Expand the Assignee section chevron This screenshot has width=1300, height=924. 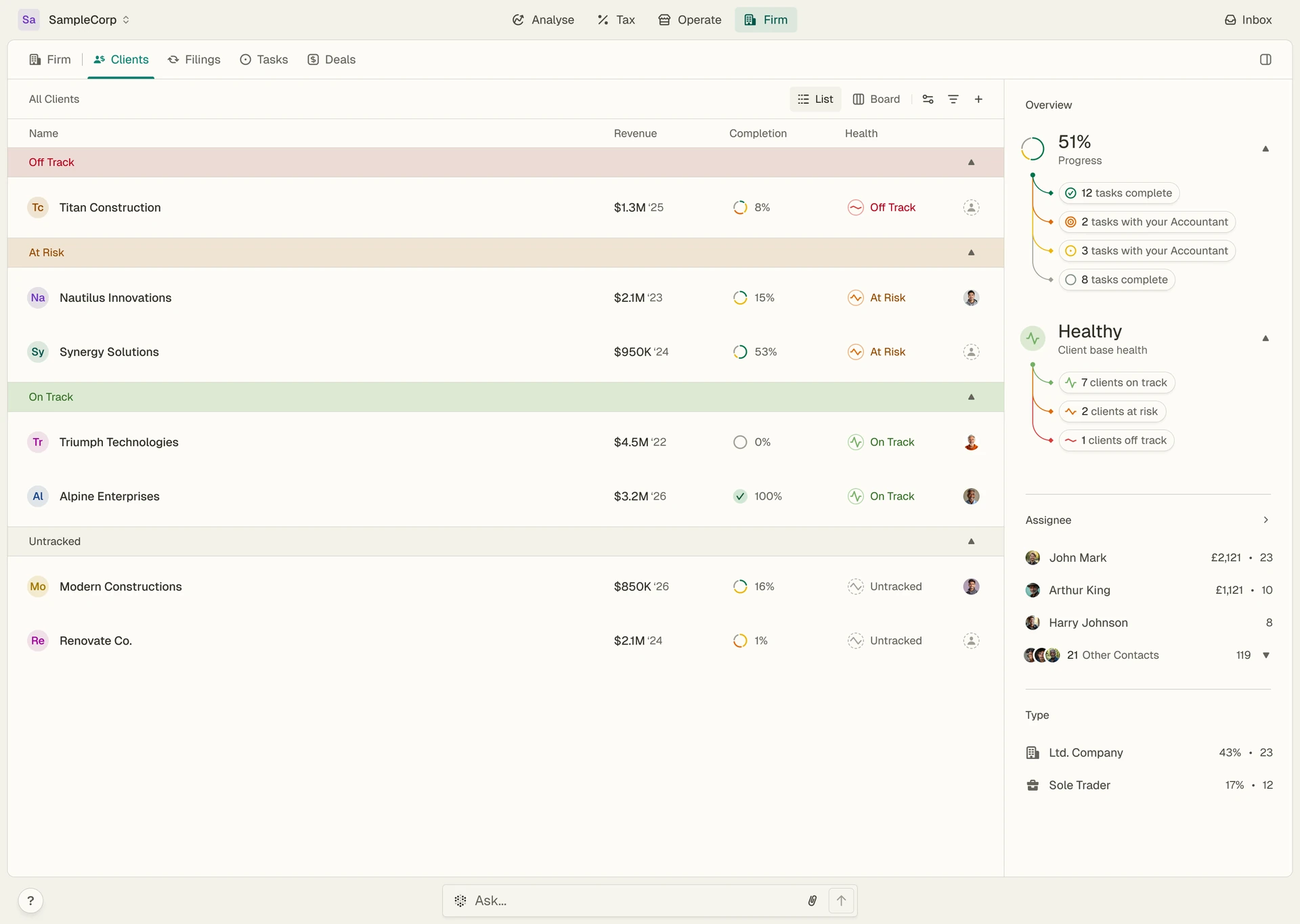coord(1265,520)
